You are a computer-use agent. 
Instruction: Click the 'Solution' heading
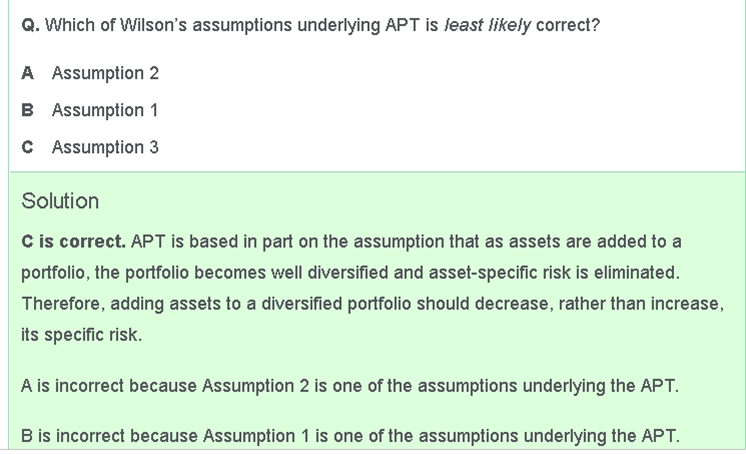pos(60,201)
